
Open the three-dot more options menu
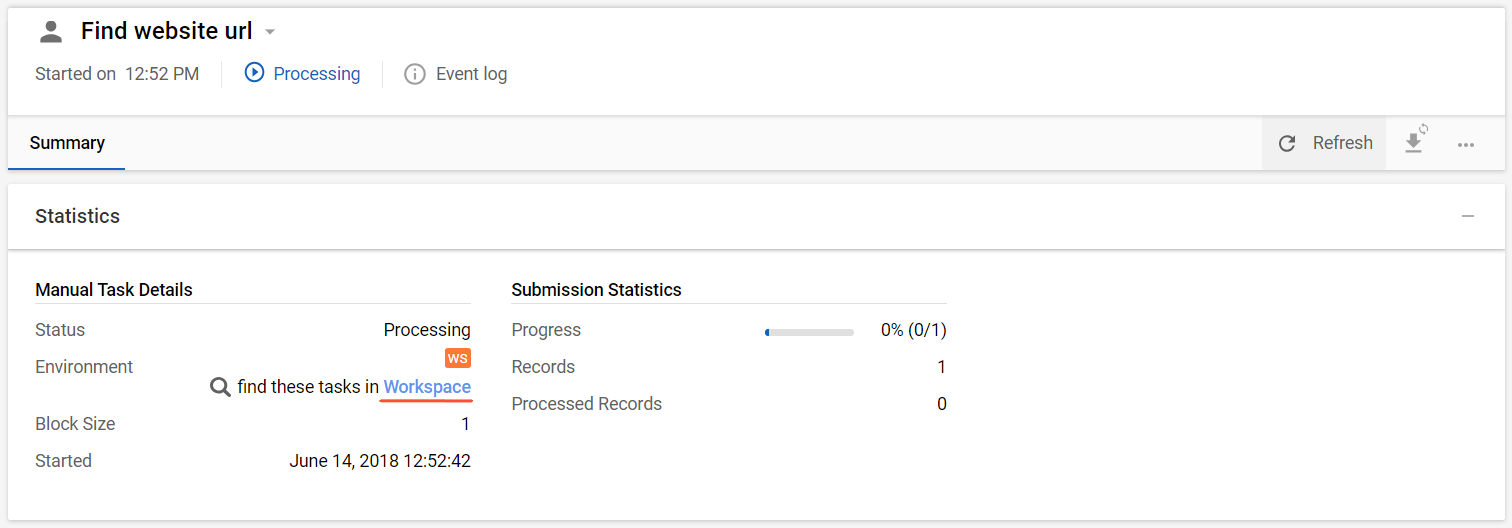(x=1466, y=144)
